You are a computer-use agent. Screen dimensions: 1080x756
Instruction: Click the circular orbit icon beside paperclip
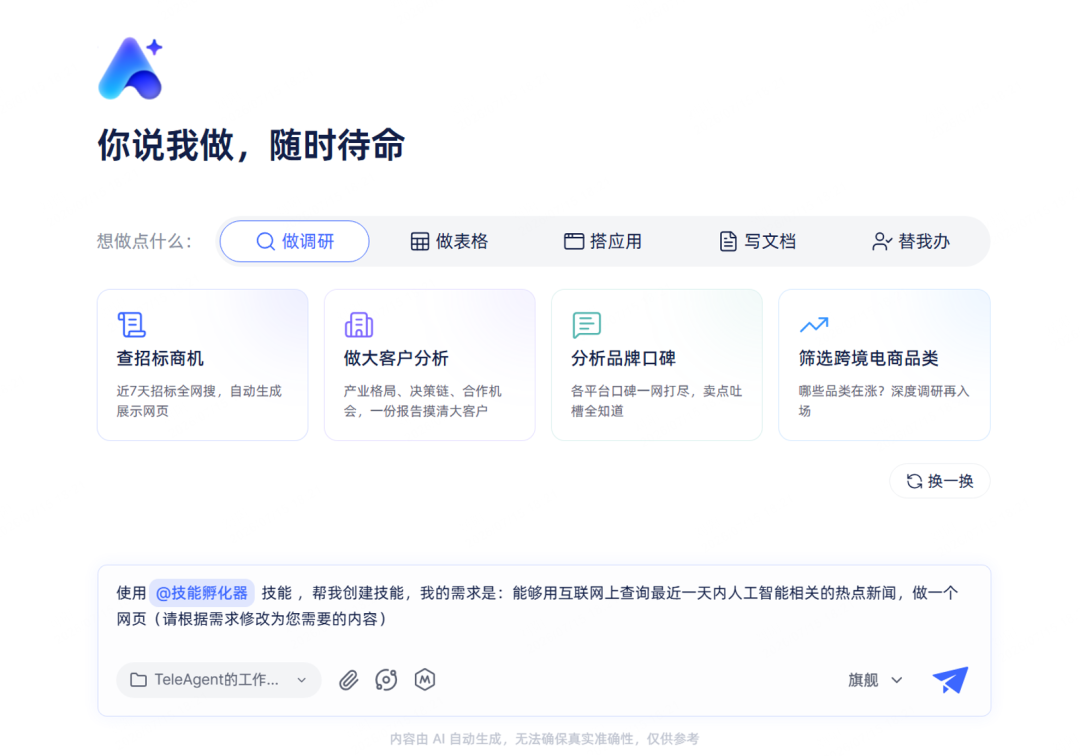click(386, 680)
